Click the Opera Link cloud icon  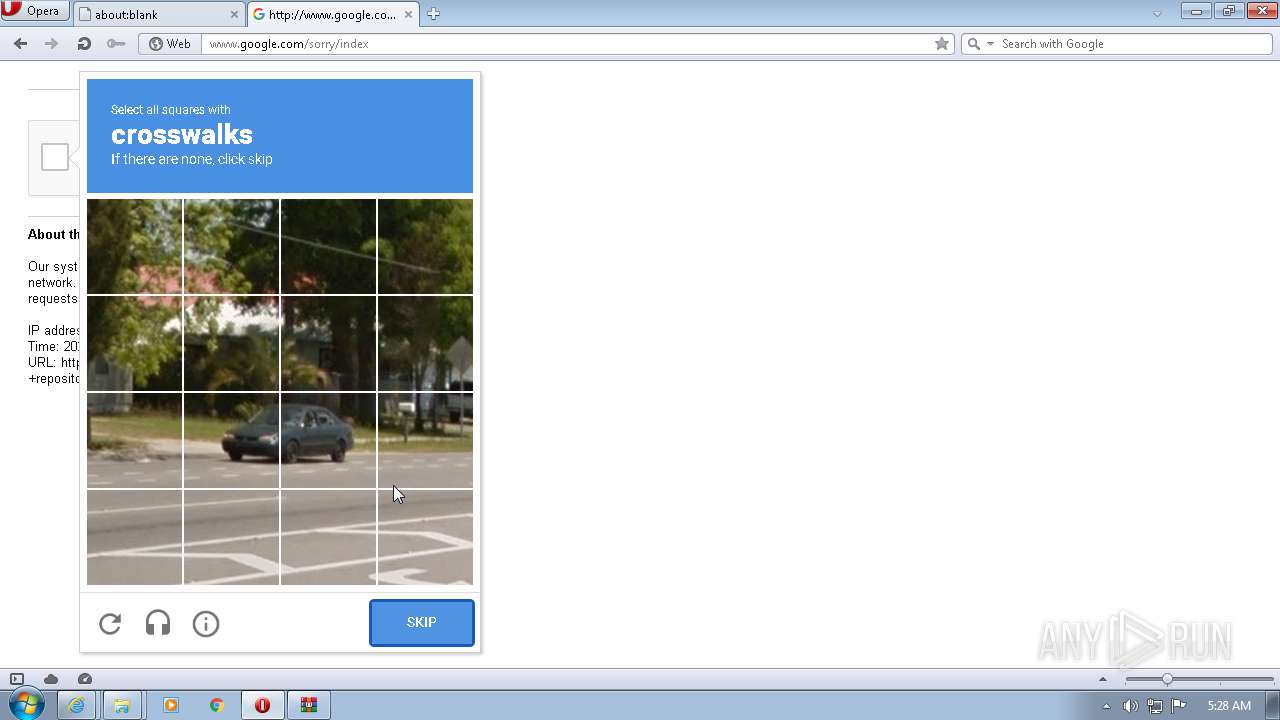coord(51,679)
